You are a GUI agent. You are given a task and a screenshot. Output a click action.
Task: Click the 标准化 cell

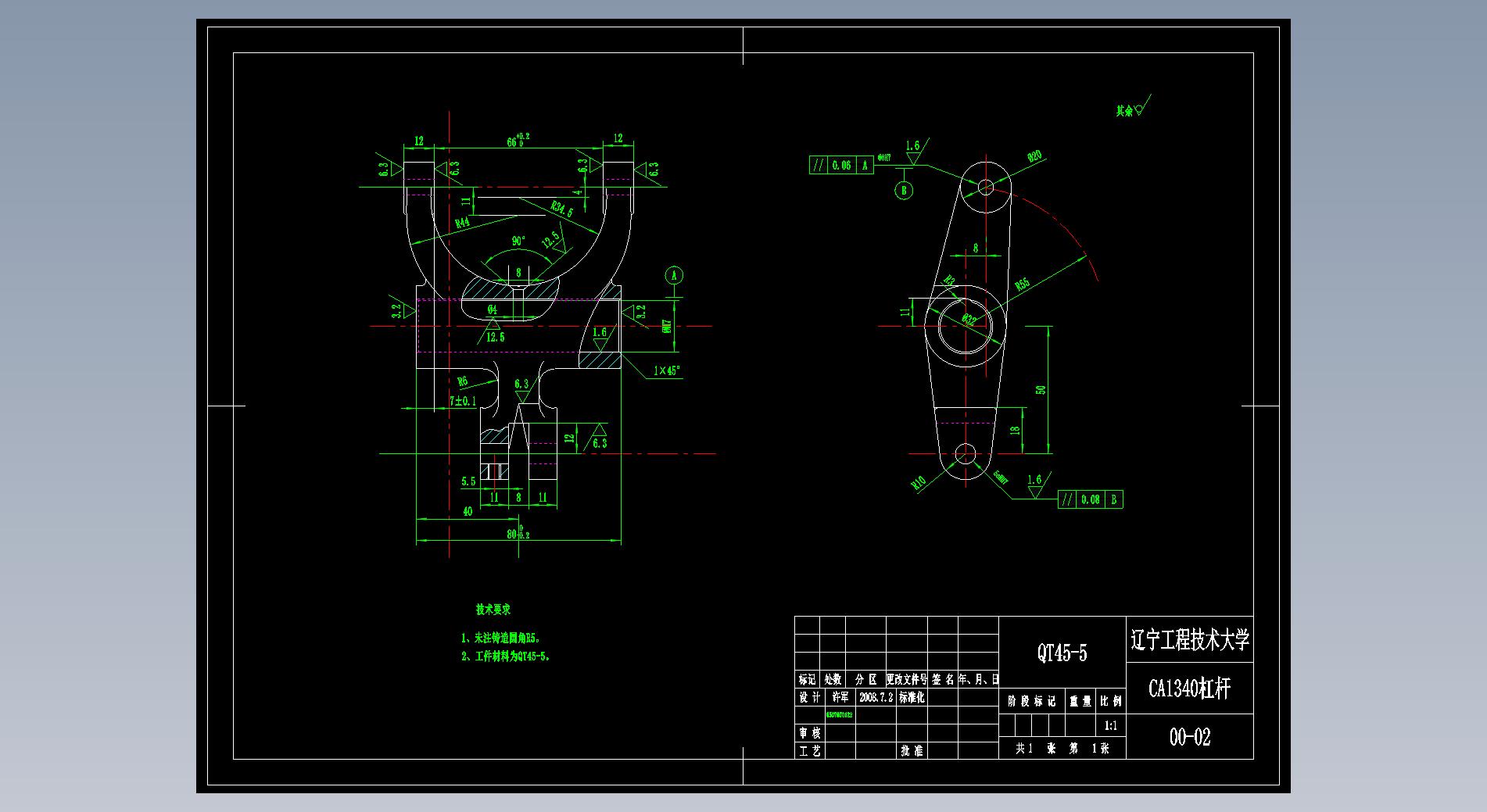912,697
